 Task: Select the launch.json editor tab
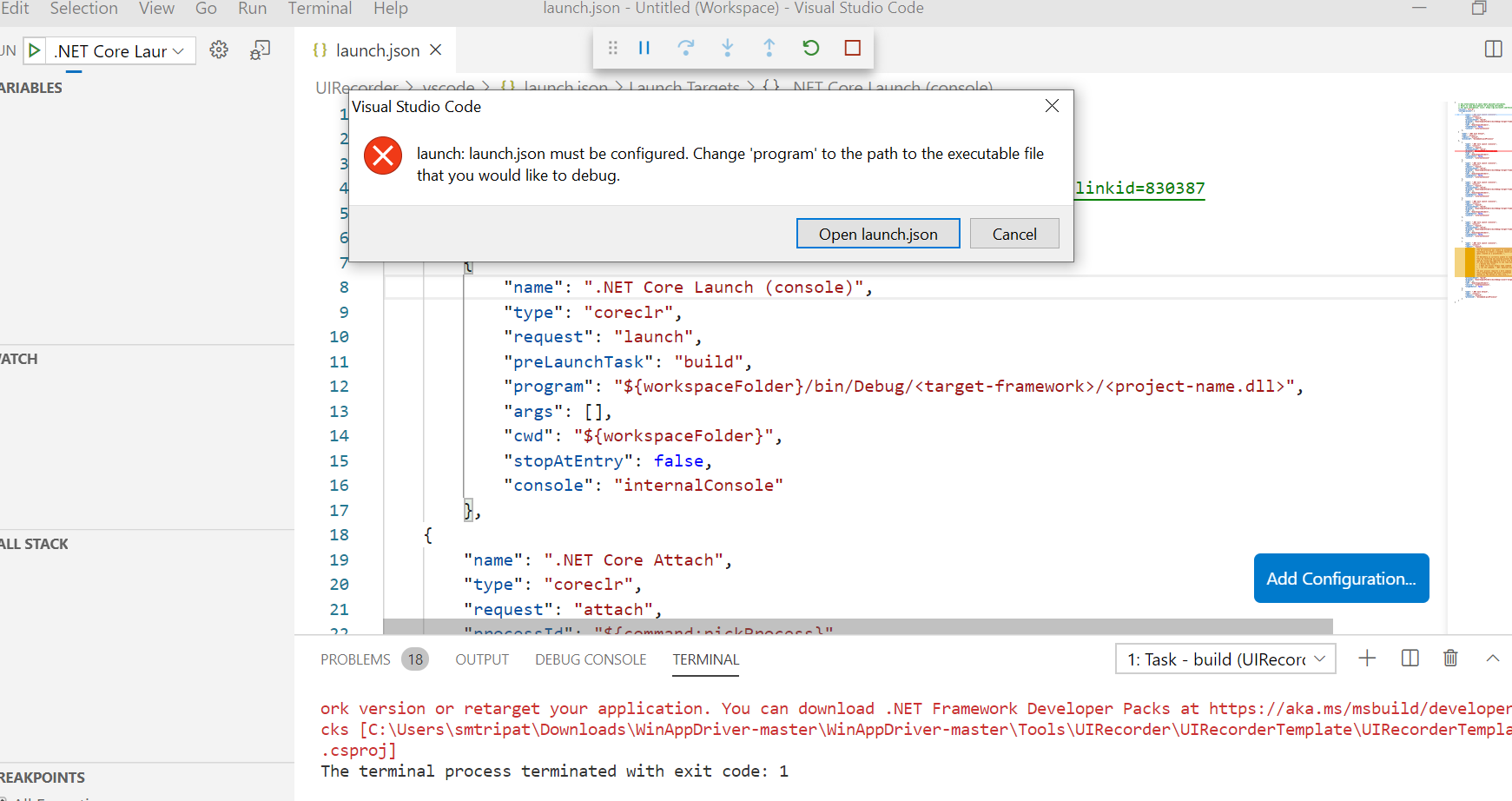pyautogui.click(x=377, y=50)
